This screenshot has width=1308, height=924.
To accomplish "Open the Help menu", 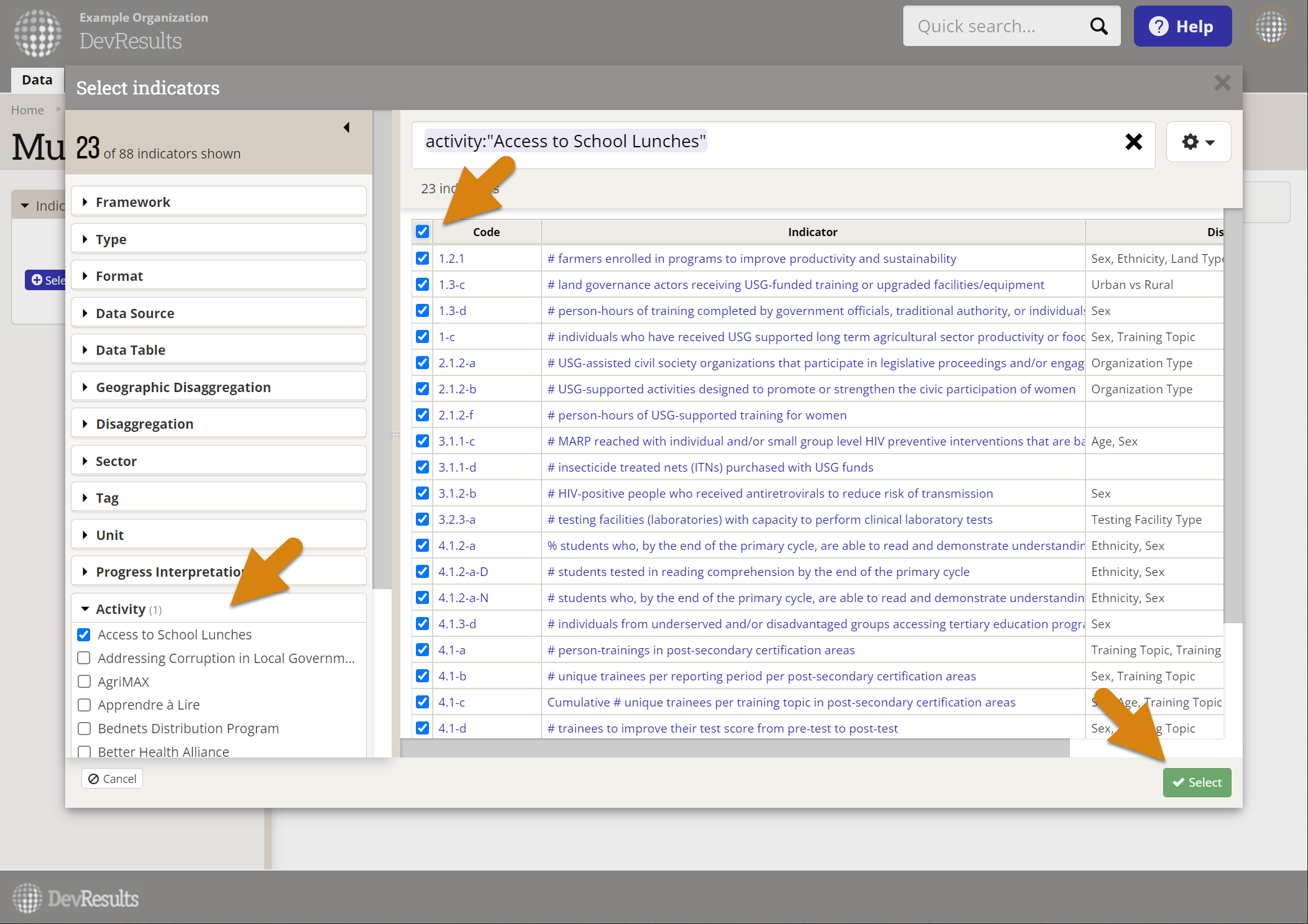I will pyautogui.click(x=1182, y=26).
